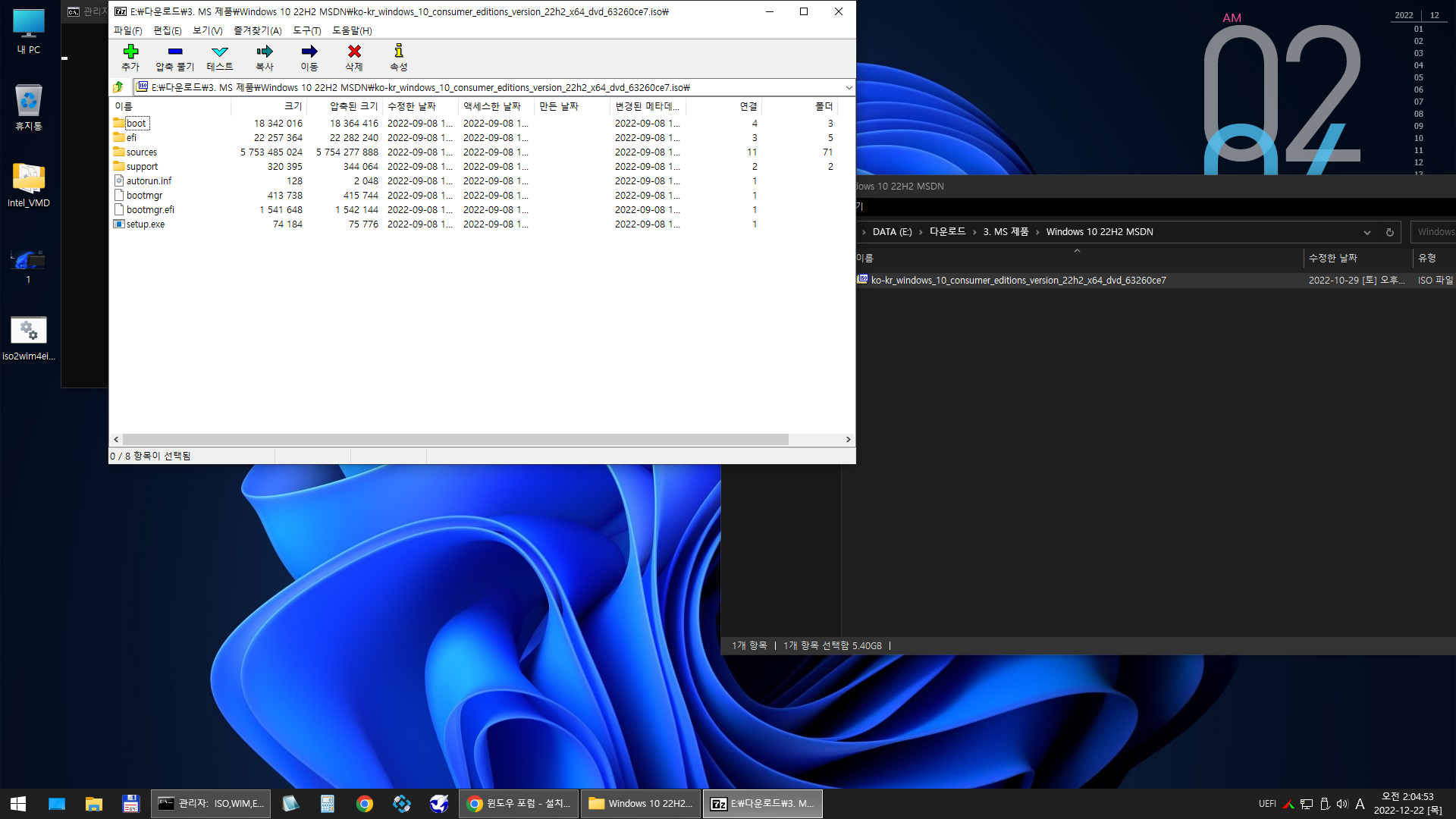
Task: Switch to Windows 10 22H2 Explorer taskbar window
Action: click(641, 804)
